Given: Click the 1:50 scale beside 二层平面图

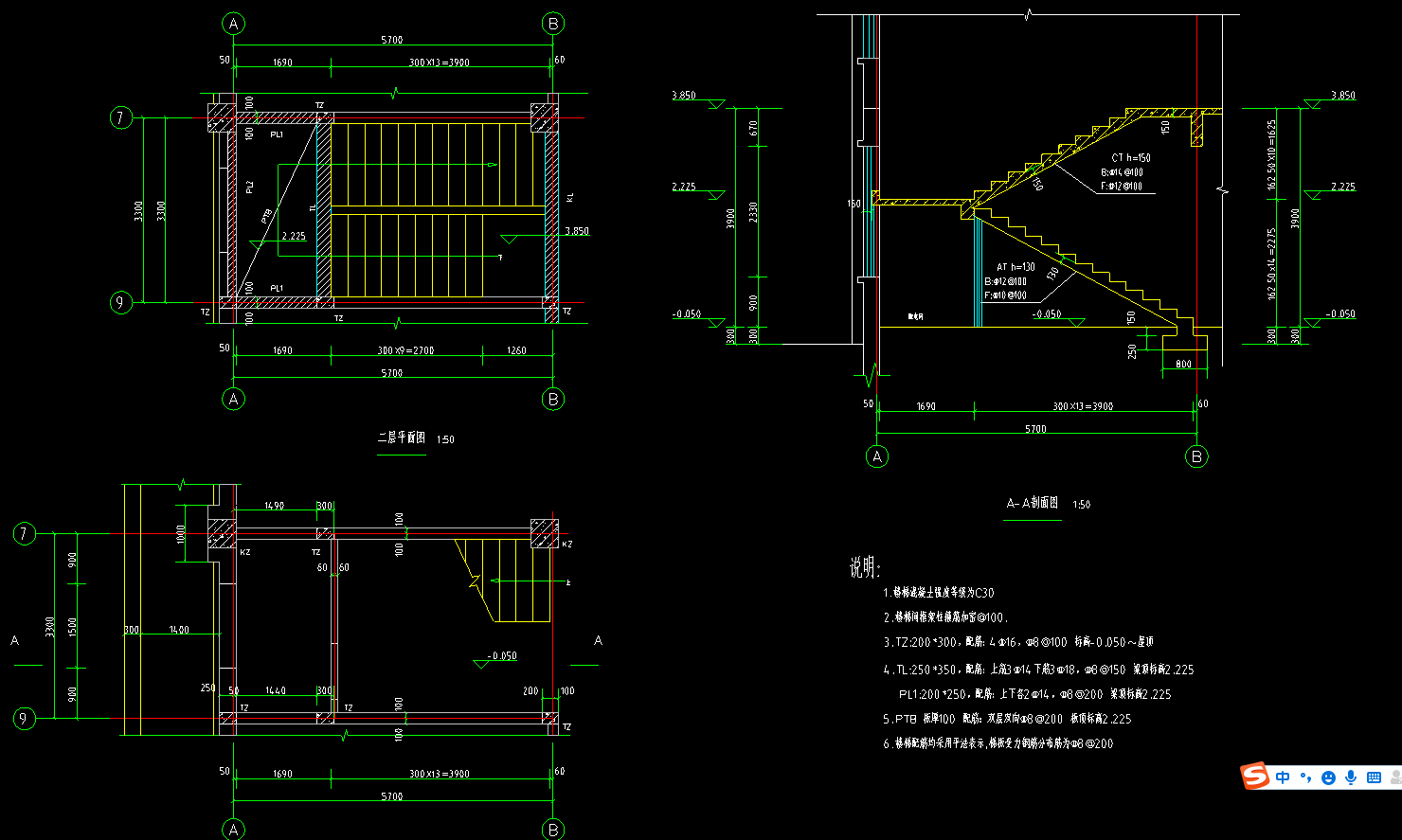Looking at the screenshot, I should click(445, 439).
